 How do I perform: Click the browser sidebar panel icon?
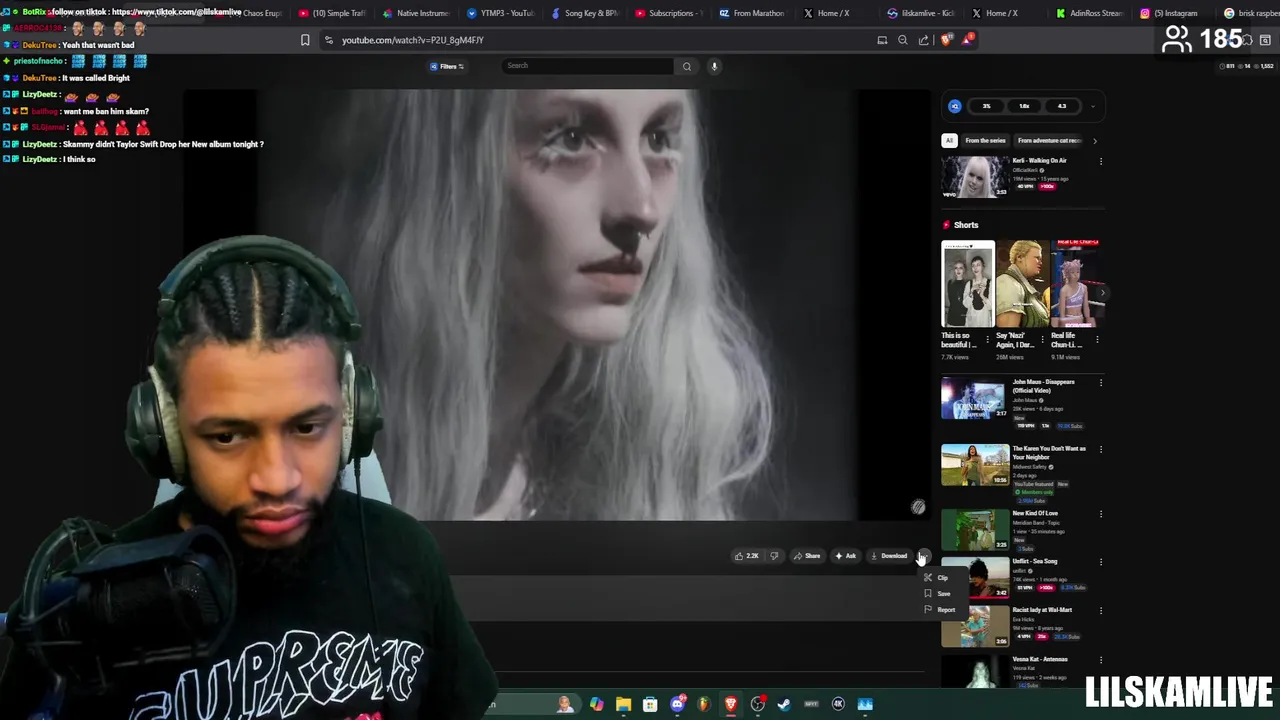[1265, 40]
